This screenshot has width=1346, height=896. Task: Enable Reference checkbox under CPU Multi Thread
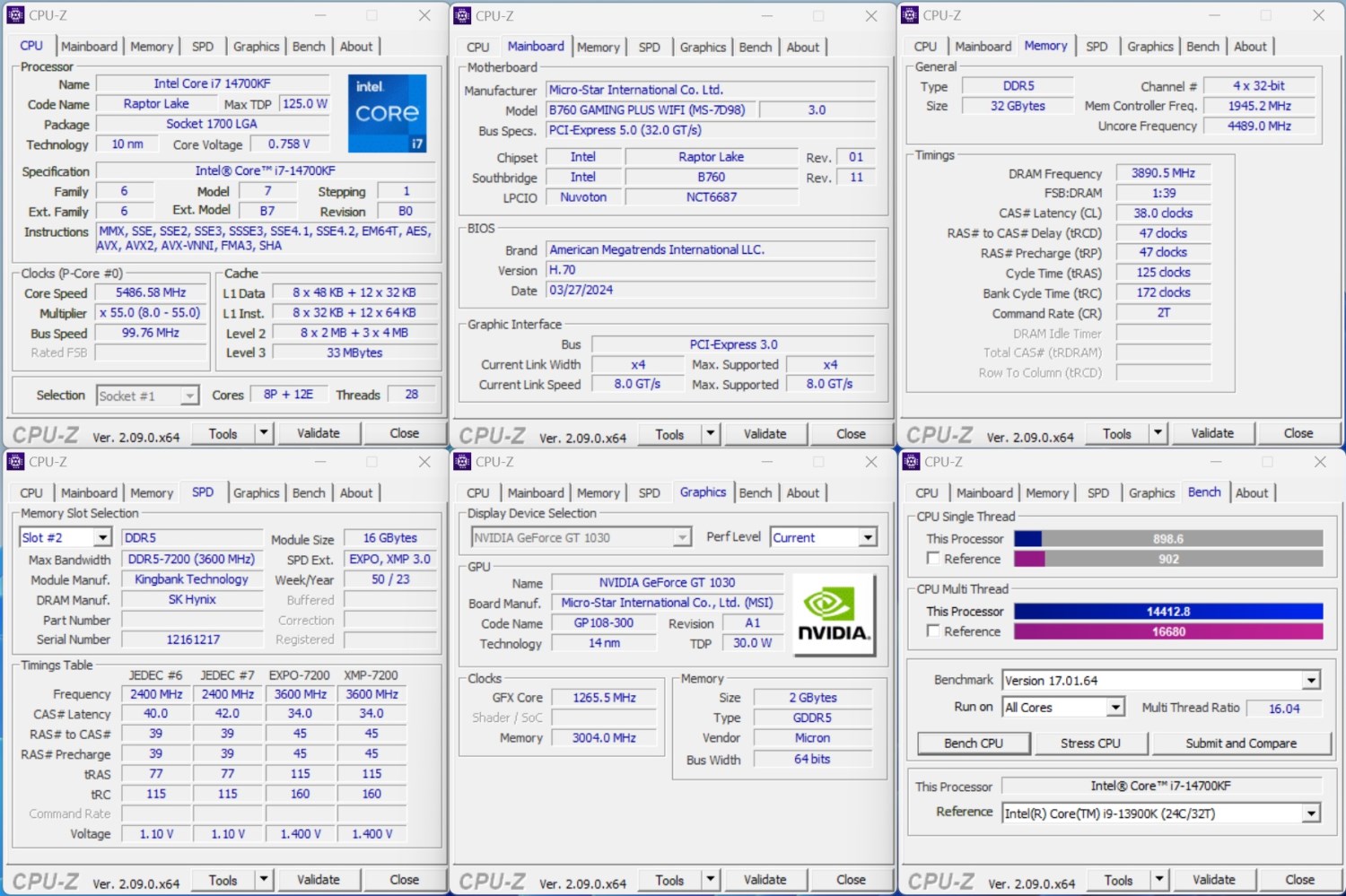(933, 631)
